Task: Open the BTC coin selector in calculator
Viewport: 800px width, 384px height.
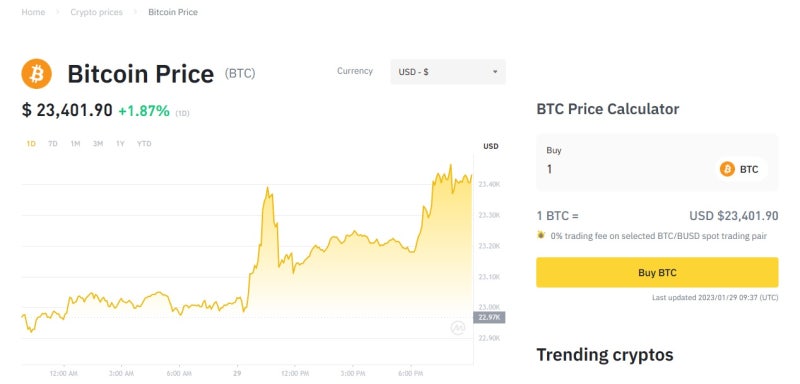Action: [741, 169]
